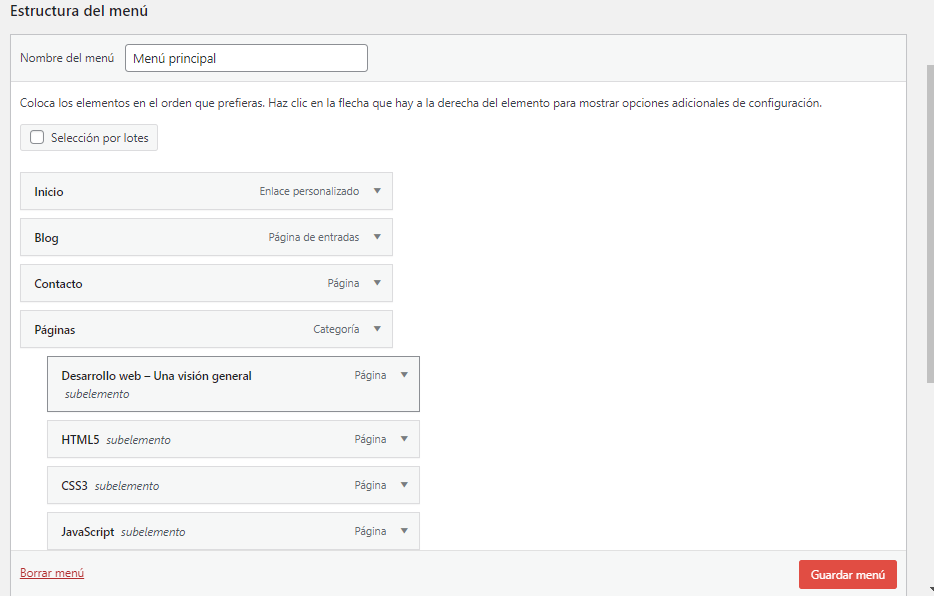The width and height of the screenshot is (934, 596).
Task: Click the Página label on Contacto row
Action: pos(343,283)
